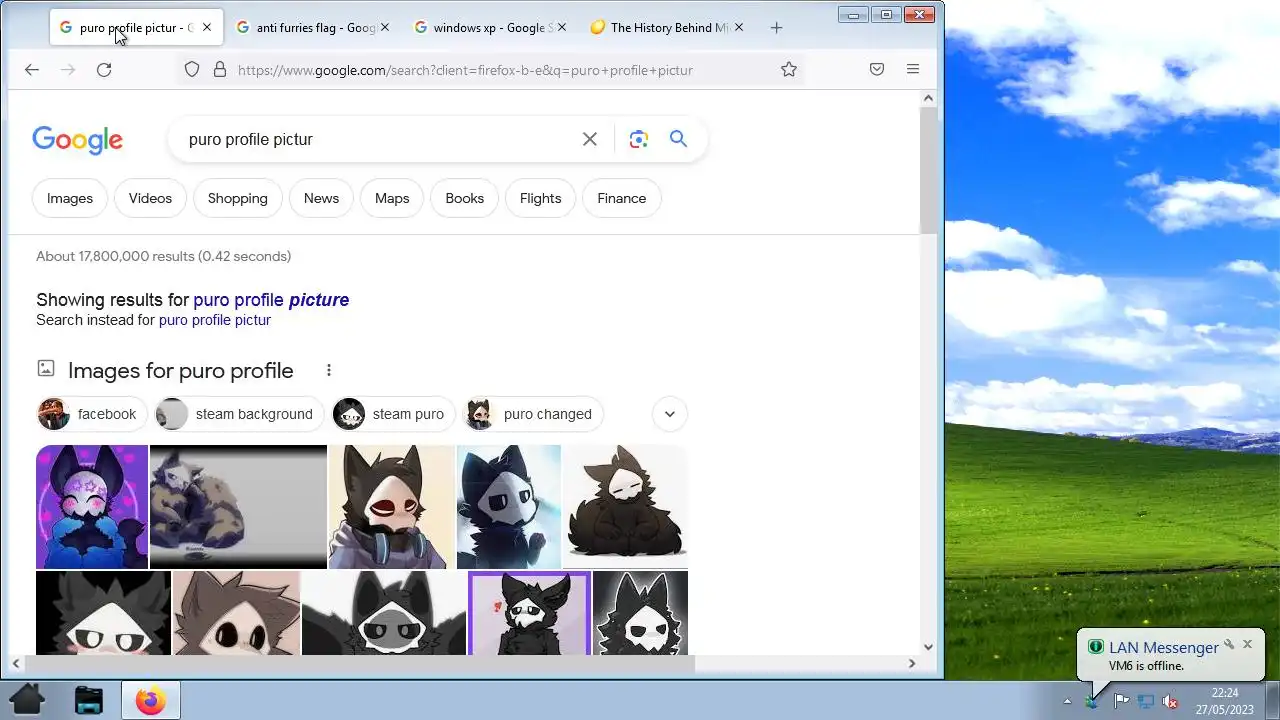Open the LAN Messenger tray icon
This screenshot has width=1280, height=720.
point(1092,701)
